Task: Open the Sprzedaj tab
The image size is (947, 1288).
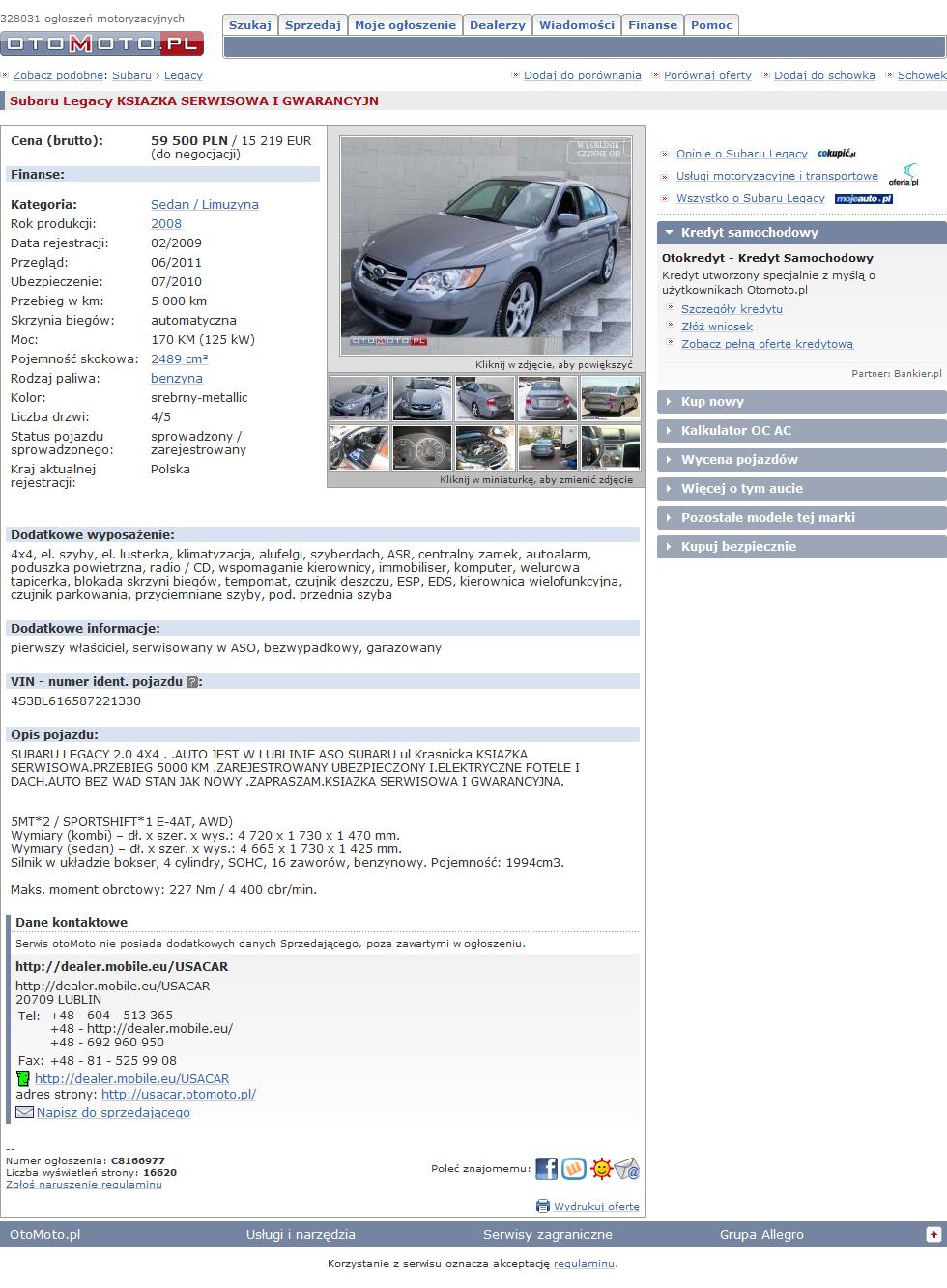Action: (313, 25)
